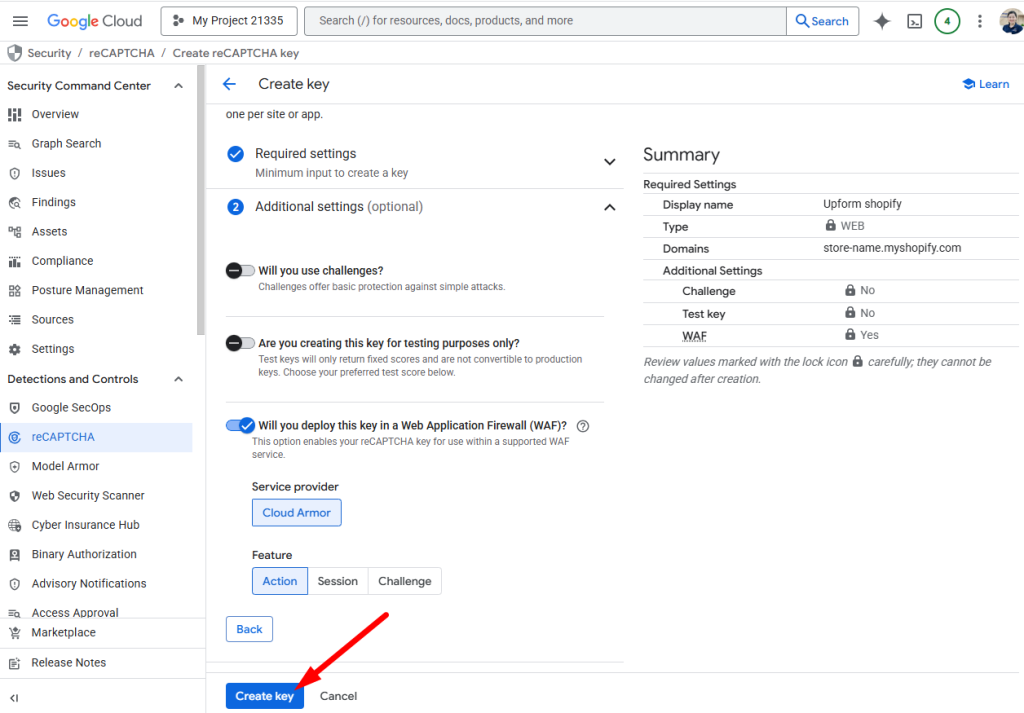Click the Issues sidebar icon
The image size is (1024, 713).
(x=14, y=173)
